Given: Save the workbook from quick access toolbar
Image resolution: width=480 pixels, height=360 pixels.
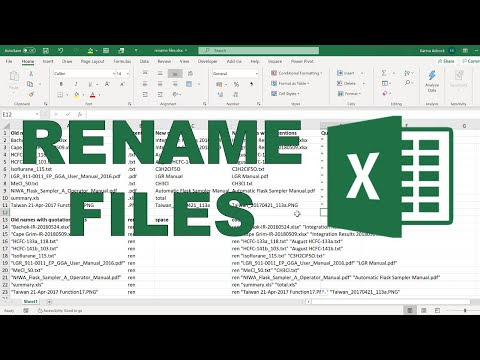Looking at the screenshot, I should tap(46, 50).
